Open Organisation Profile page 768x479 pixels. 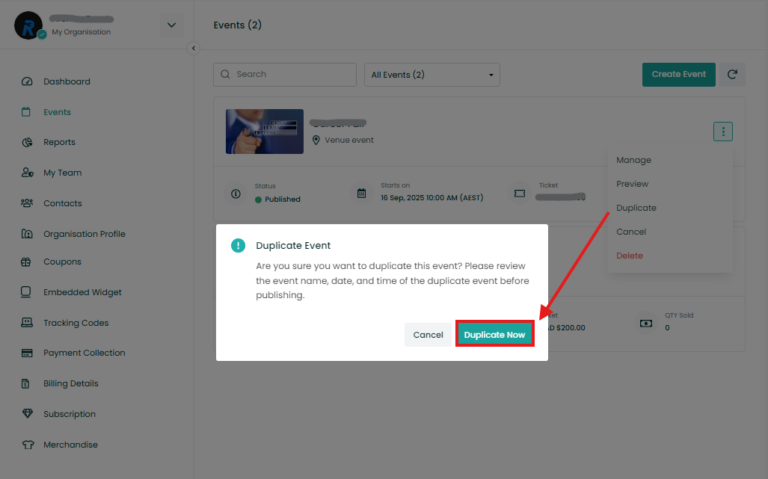pyautogui.click(x=84, y=234)
